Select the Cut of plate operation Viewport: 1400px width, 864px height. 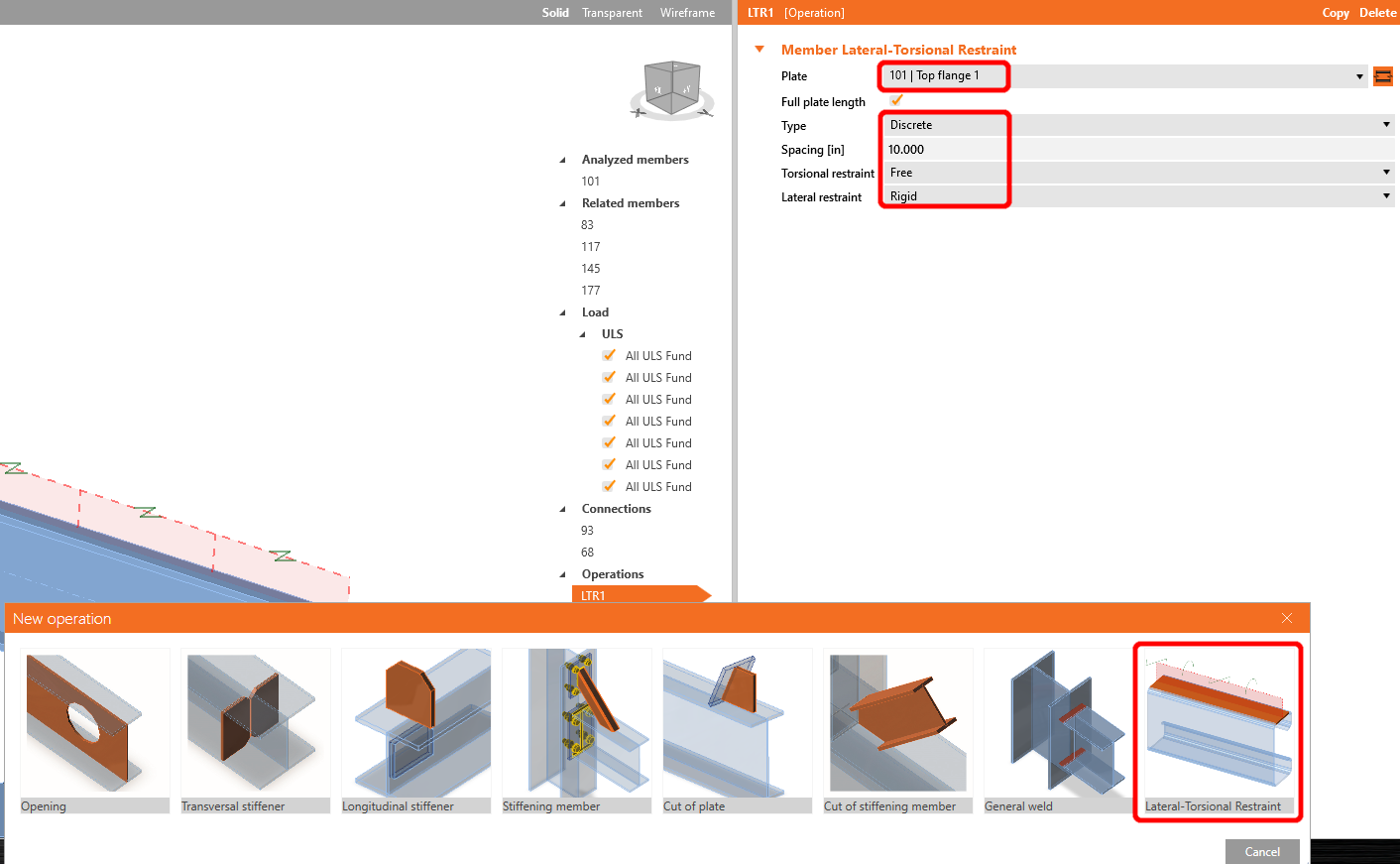click(x=737, y=722)
